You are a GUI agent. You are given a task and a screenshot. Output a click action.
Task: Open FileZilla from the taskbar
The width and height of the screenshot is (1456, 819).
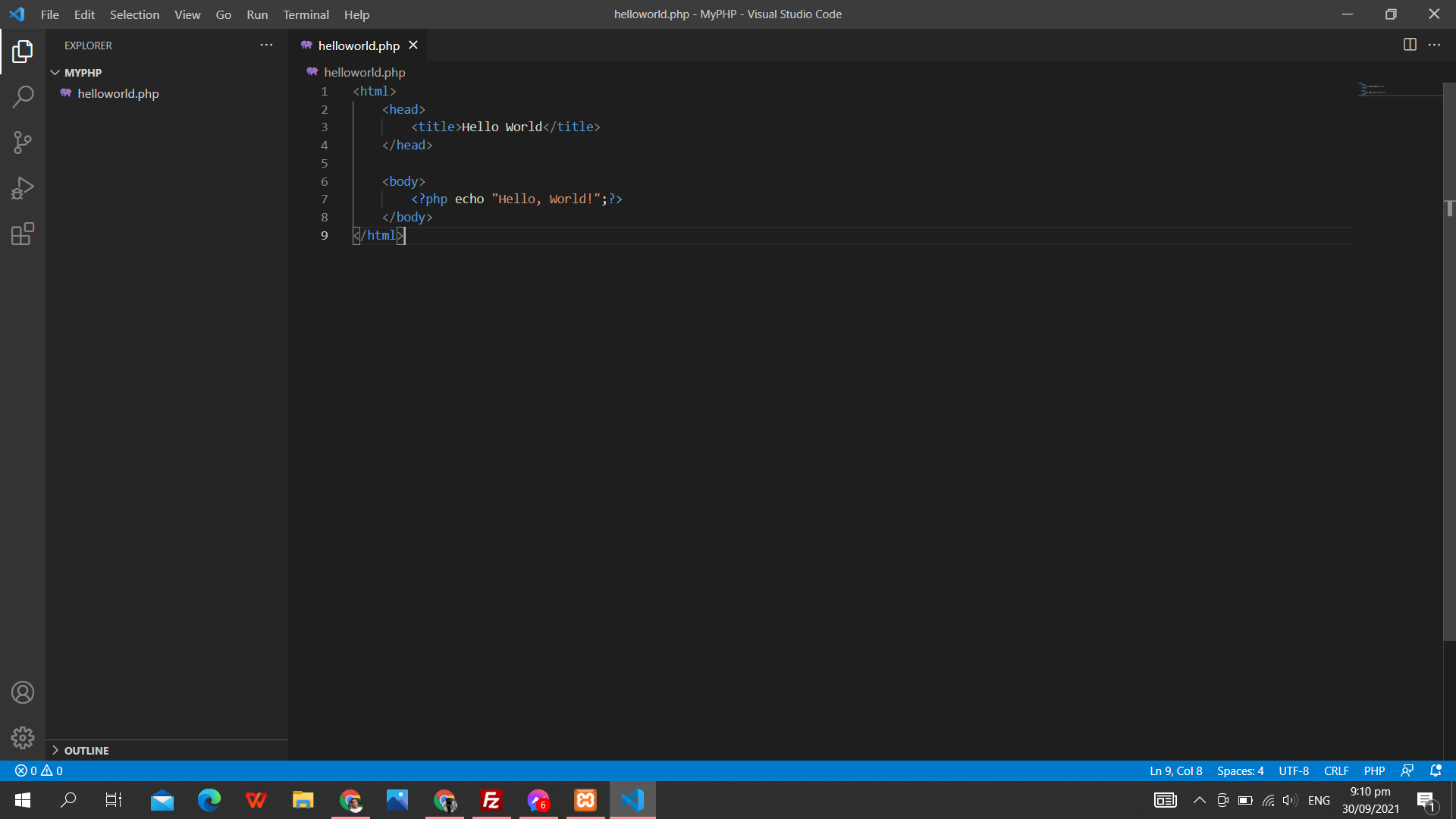tap(491, 800)
